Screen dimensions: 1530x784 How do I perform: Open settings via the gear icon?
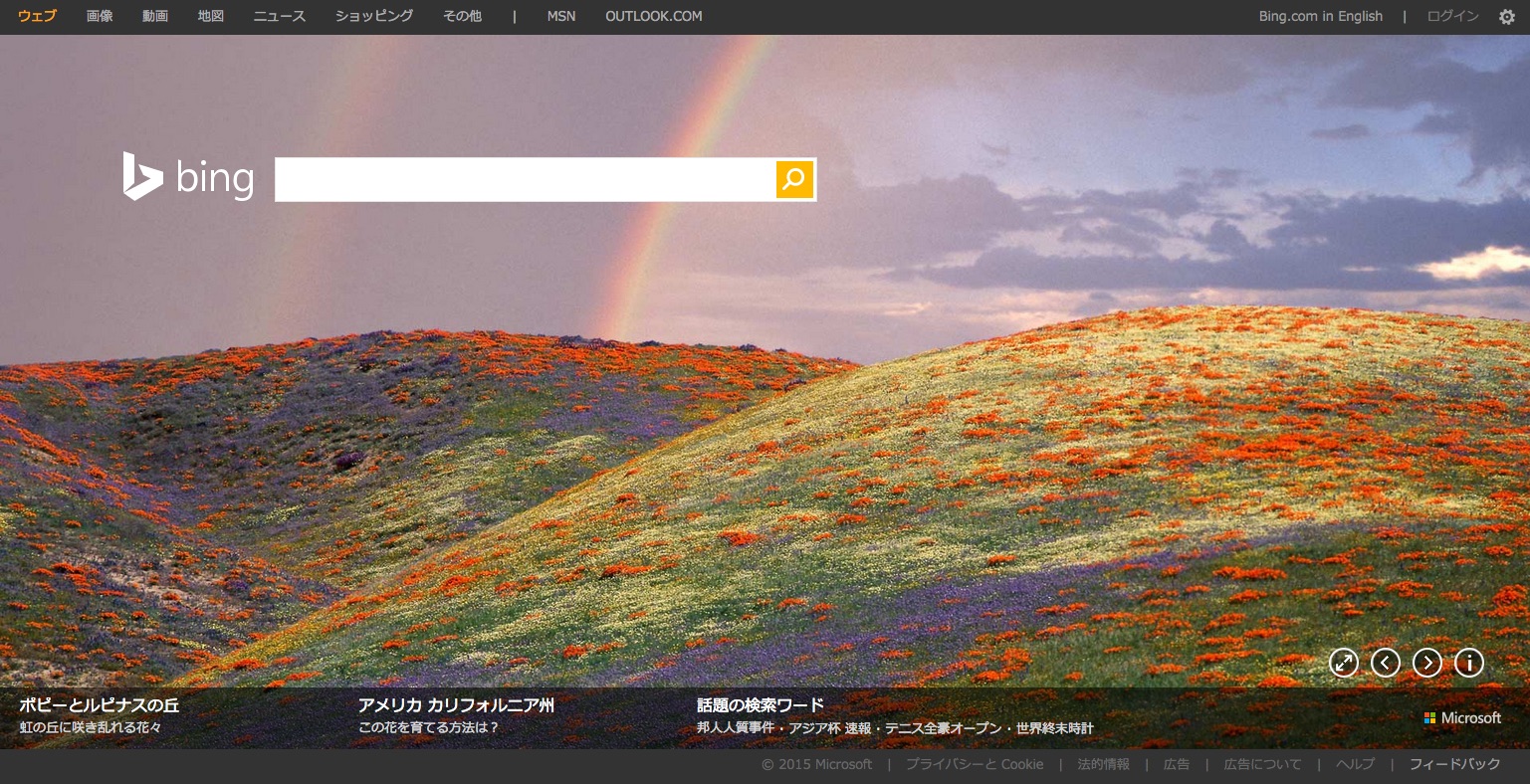pos(1507,17)
